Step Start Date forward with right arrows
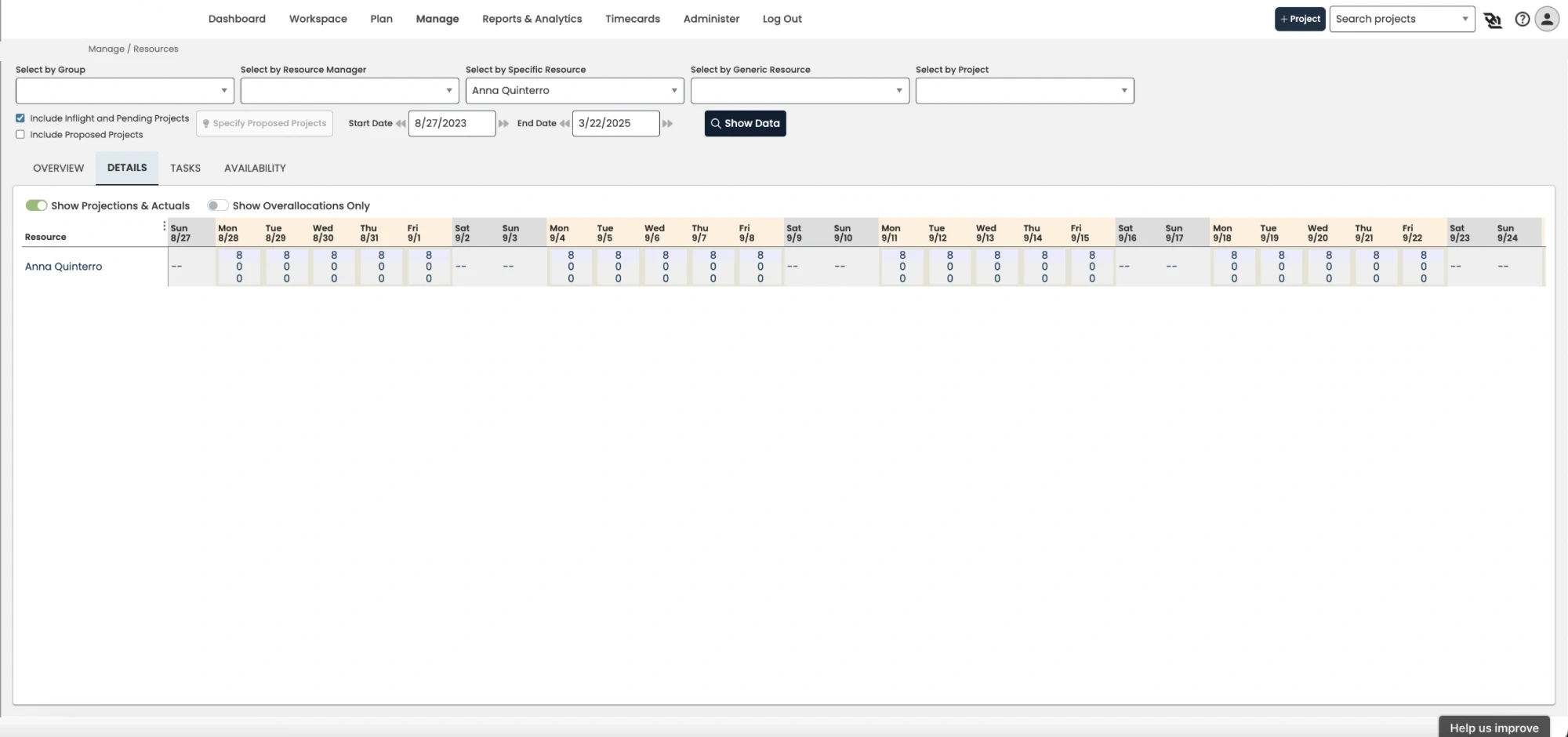Screen dimensions: 1568x737 click(x=503, y=124)
